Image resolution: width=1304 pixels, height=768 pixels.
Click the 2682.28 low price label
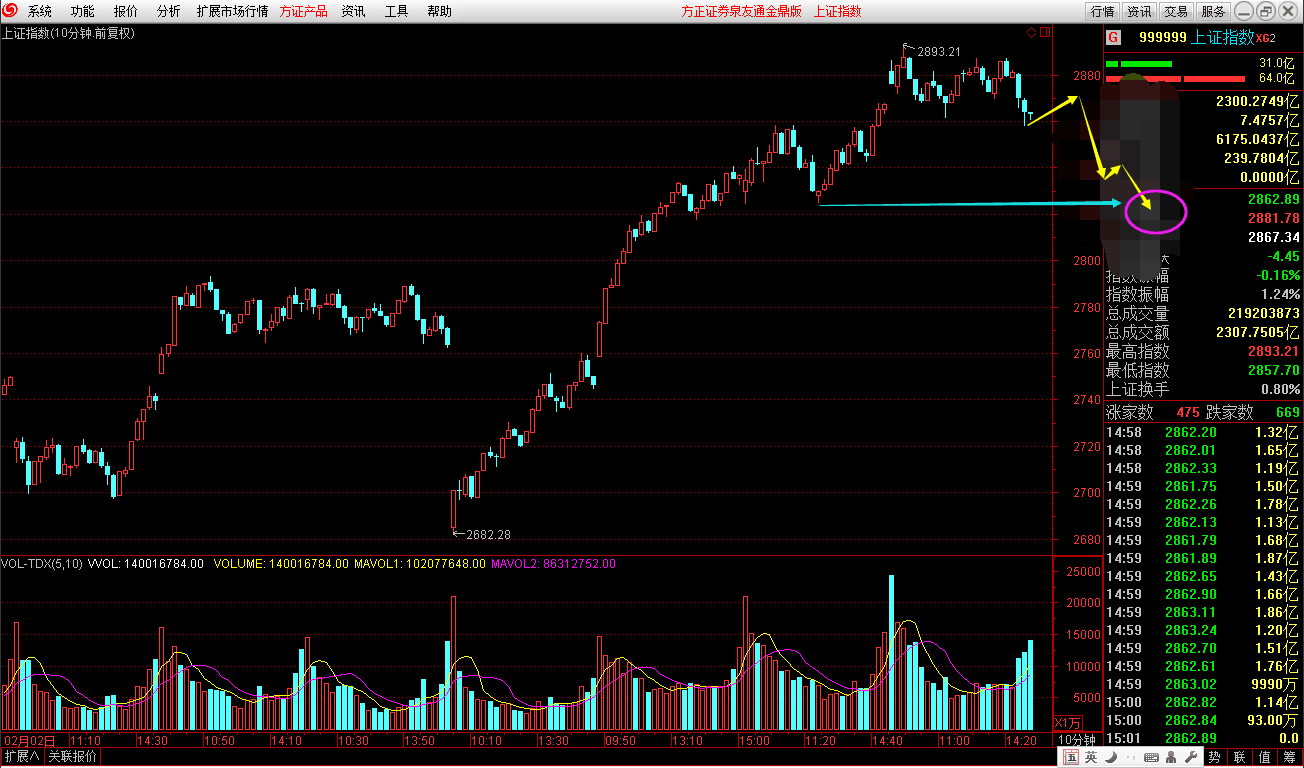tap(489, 535)
